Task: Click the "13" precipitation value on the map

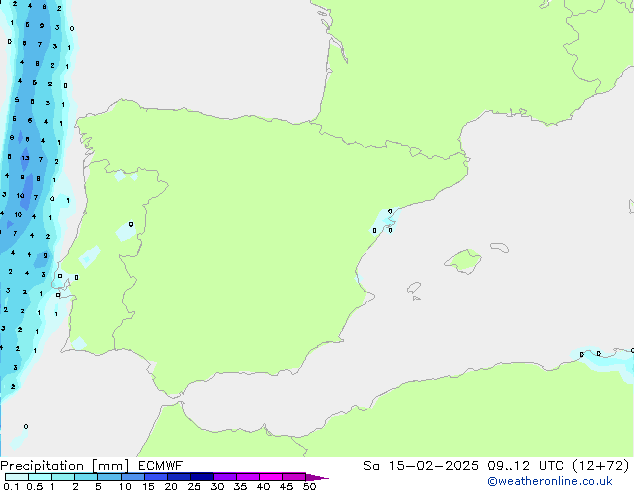Action: 25,158
